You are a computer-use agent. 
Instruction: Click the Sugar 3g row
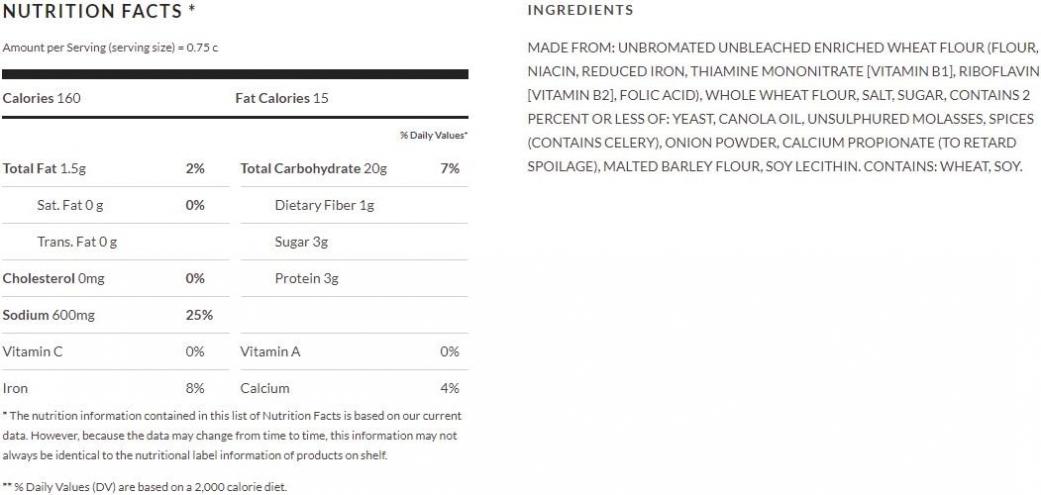(355, 242)
